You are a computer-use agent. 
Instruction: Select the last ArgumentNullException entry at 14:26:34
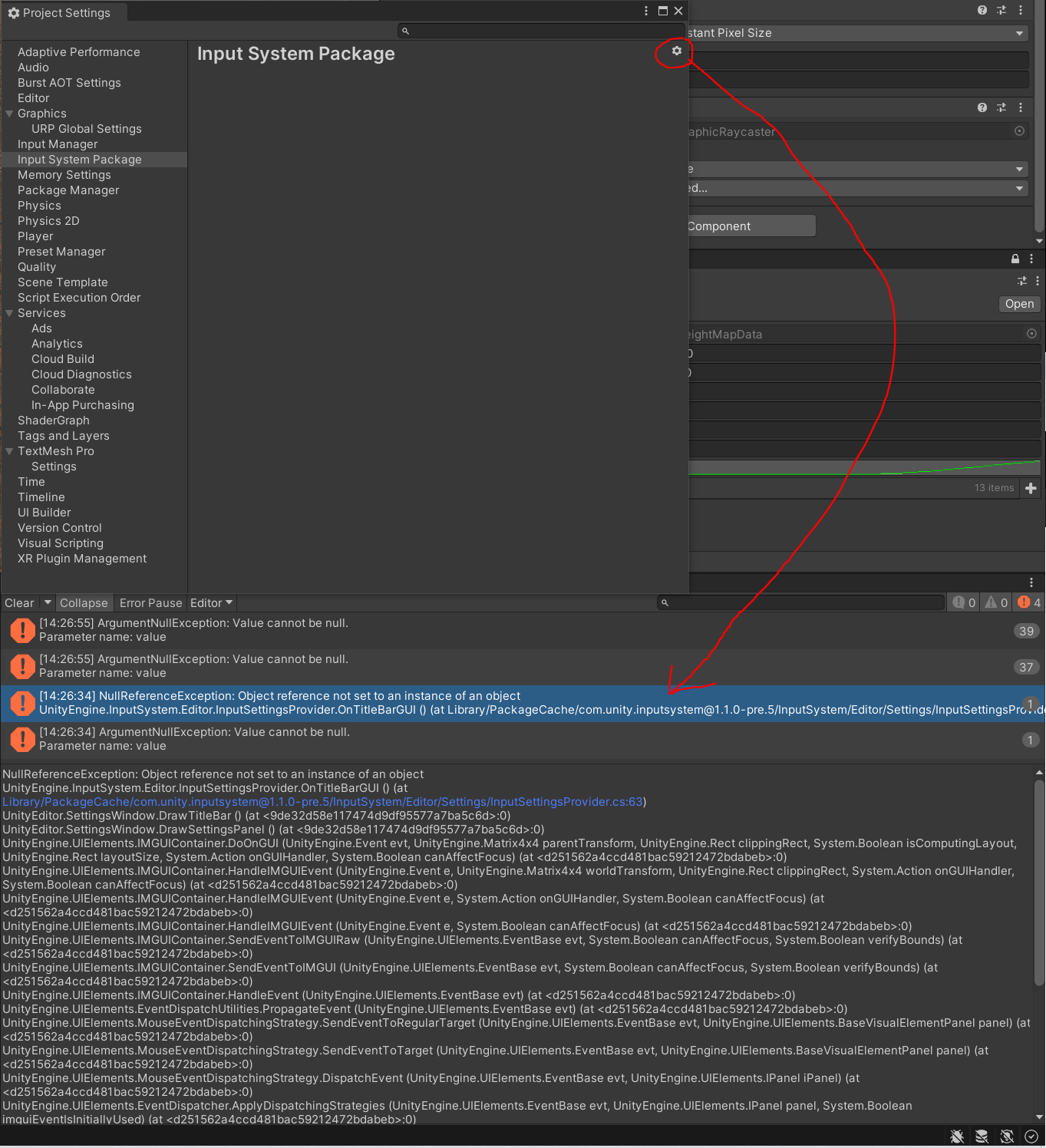(x=523, y=739)
